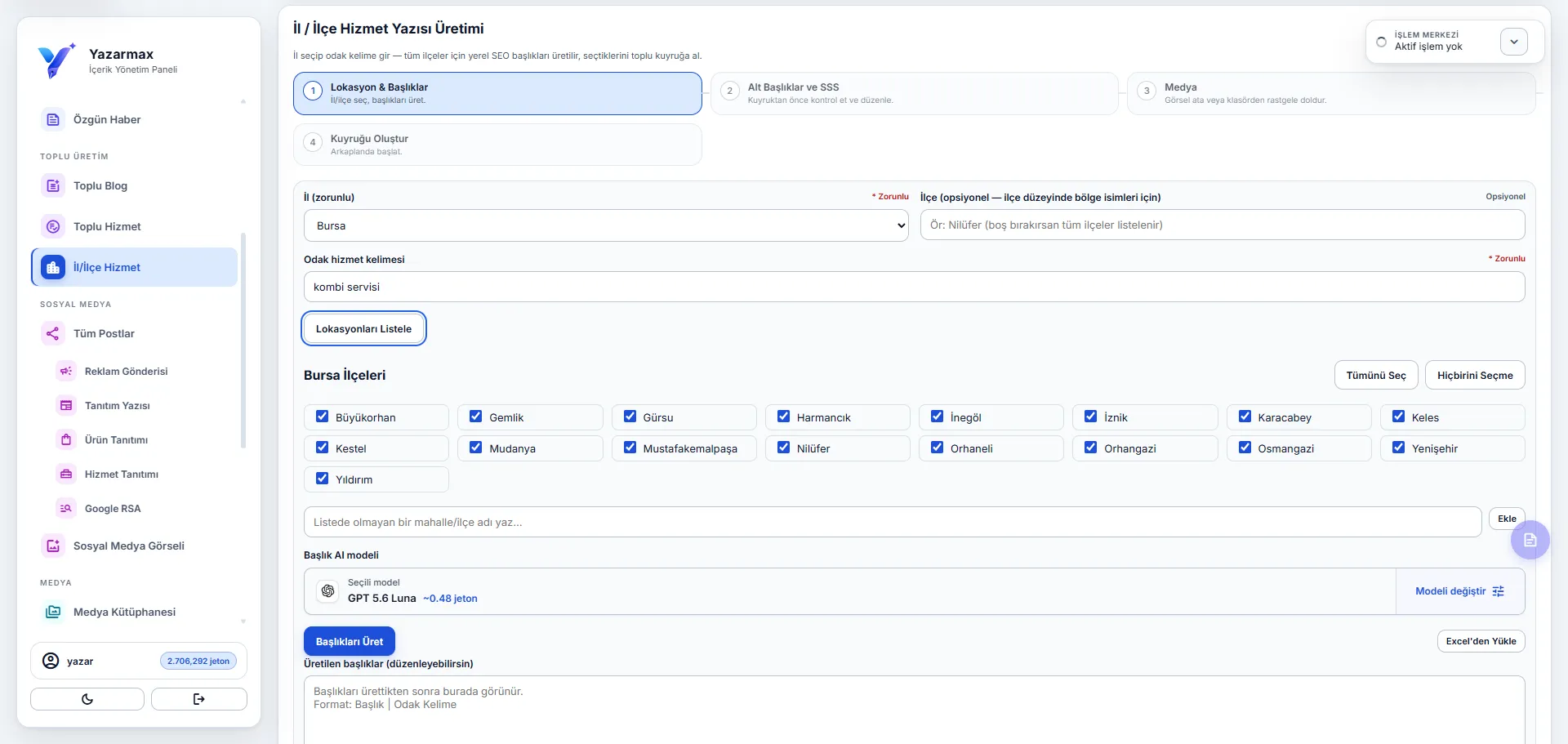Click Tümünü Seç button
Screen dimensions: 1568x744
point(1376,376)
